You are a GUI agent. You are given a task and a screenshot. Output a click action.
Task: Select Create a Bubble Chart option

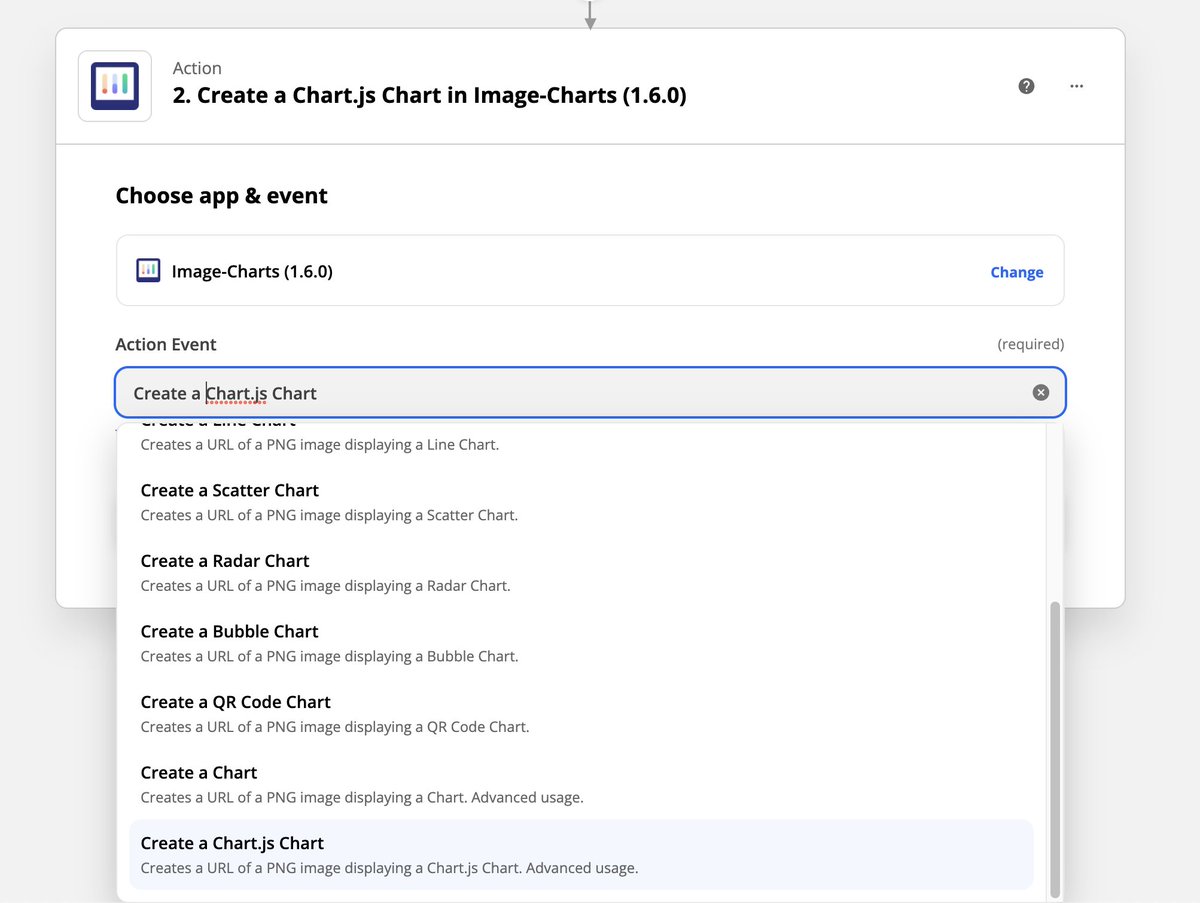581,643
